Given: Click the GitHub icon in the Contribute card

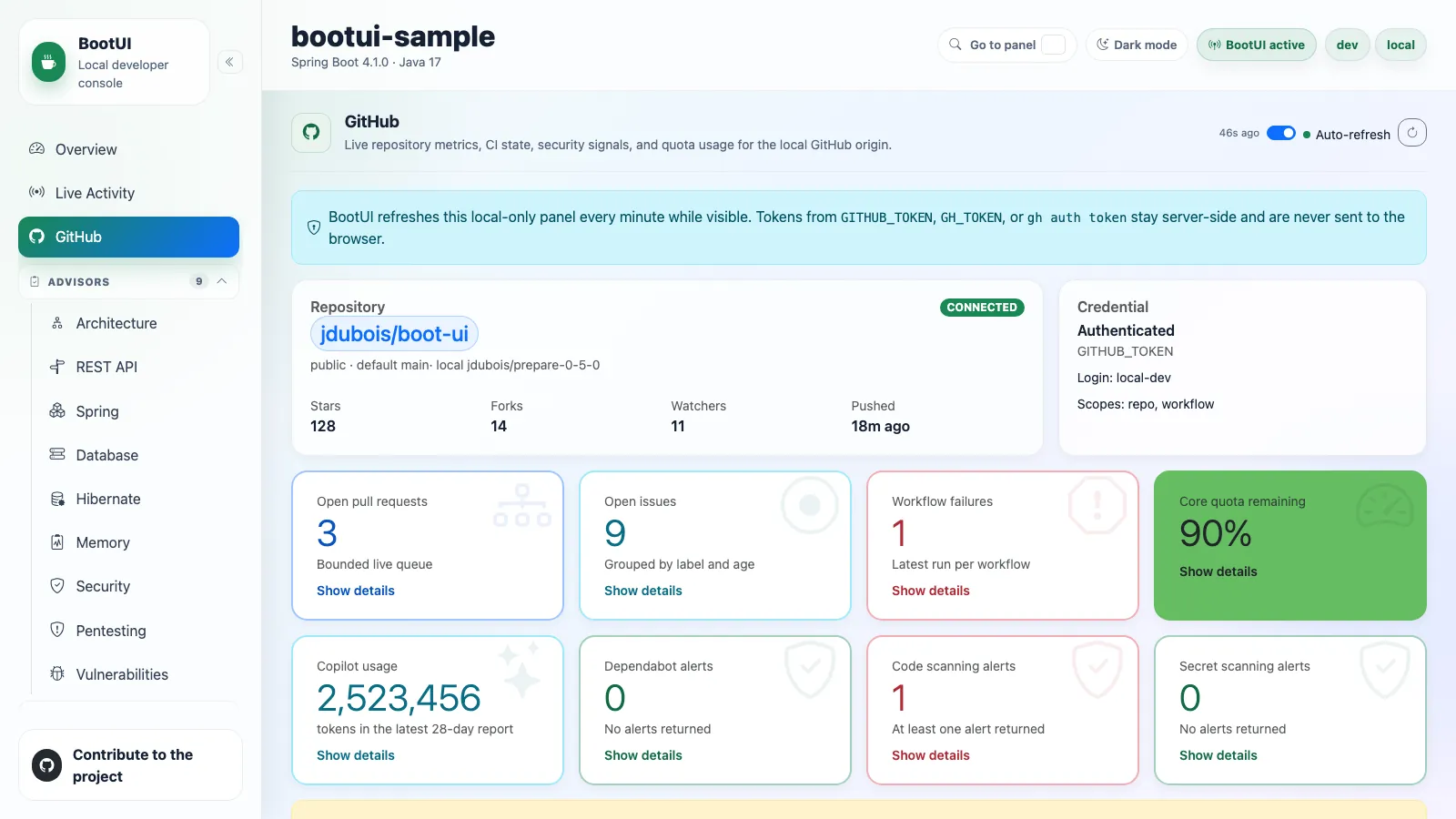Looking at the screenshot, I should pos(46,765).
